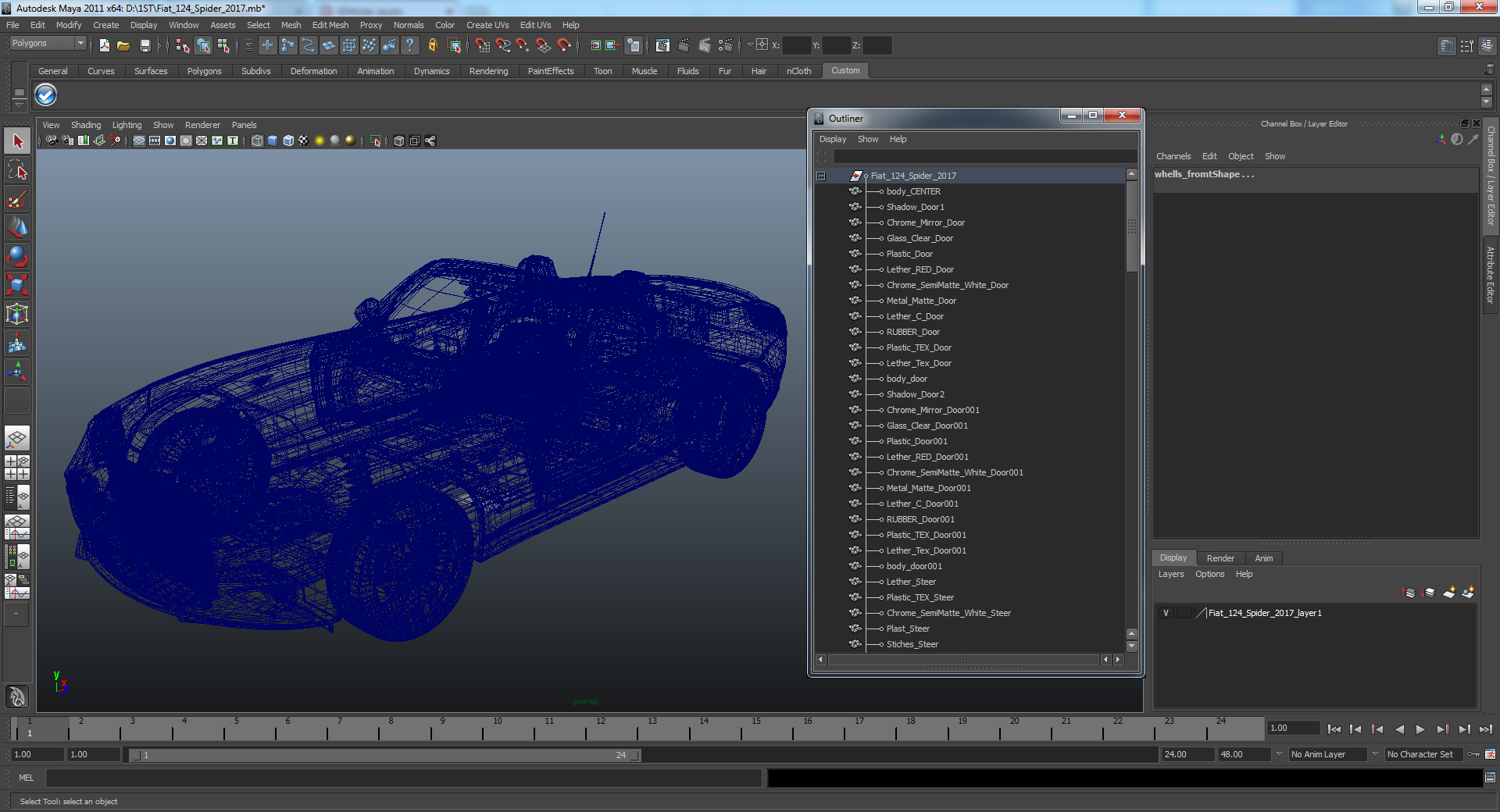Open the Render tab in Layer Editor
This screenshot has width=1500, height=812.
coord(1220,558)
